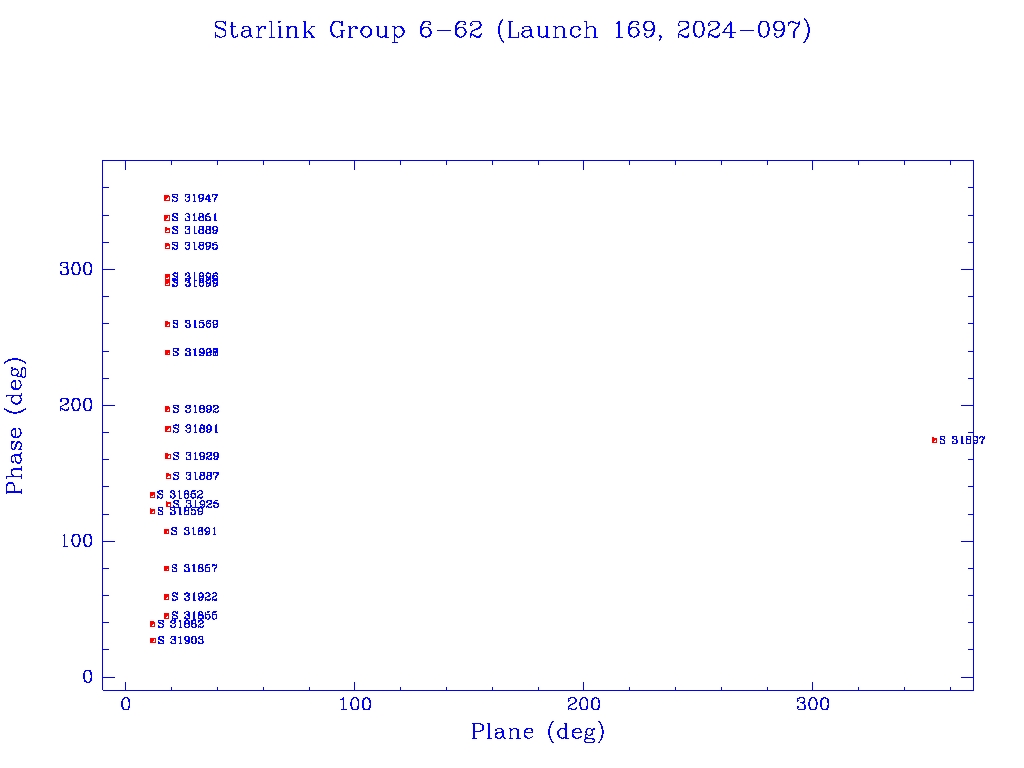Click the 0 tick label on Plane axis
The height and width of the screenshot is (768, 1024).
[x=125, y=705]
